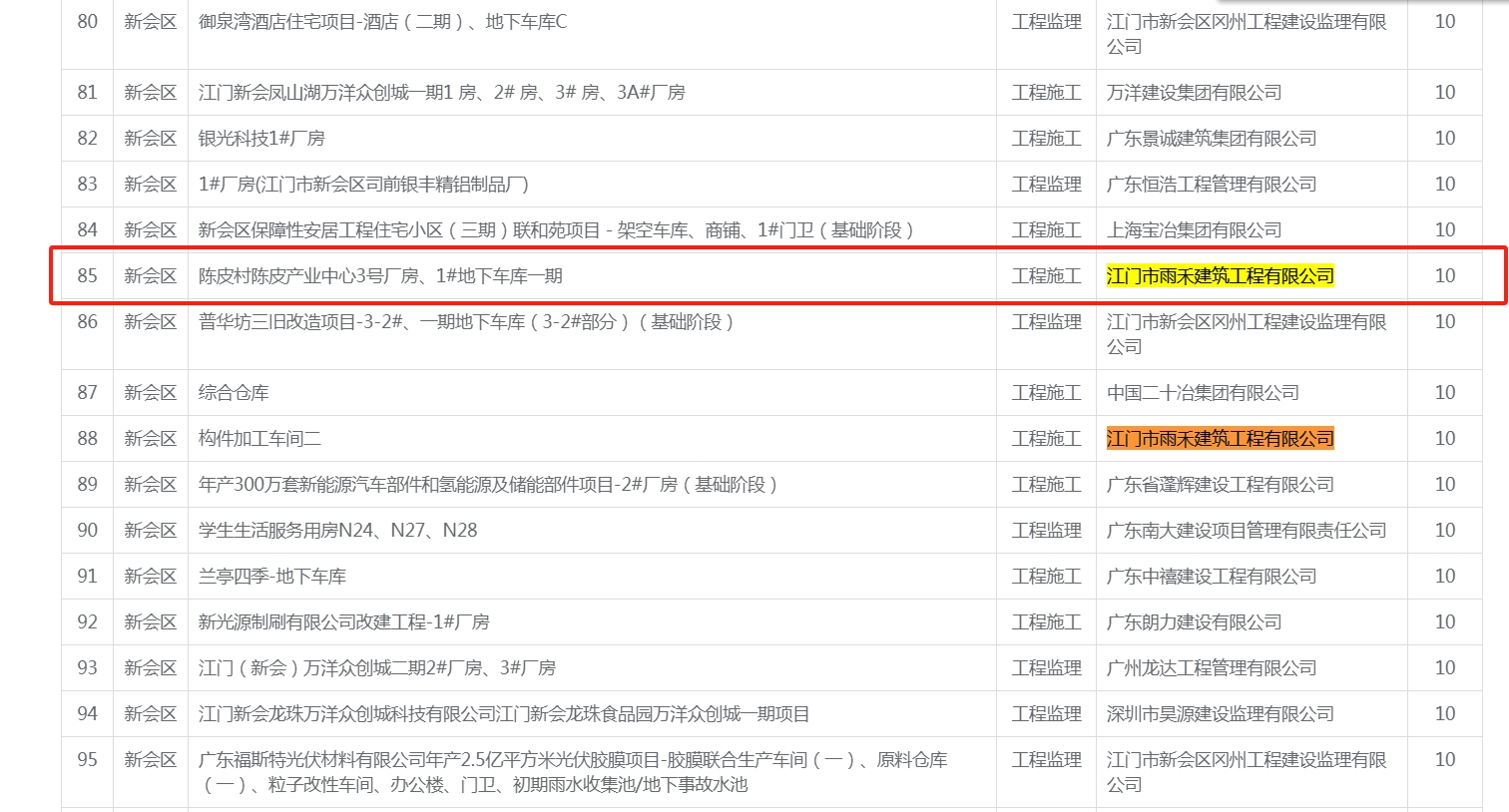This screenshot has width=1509, height=812.
Task: Click row number 94
Action: pos(88,714)
